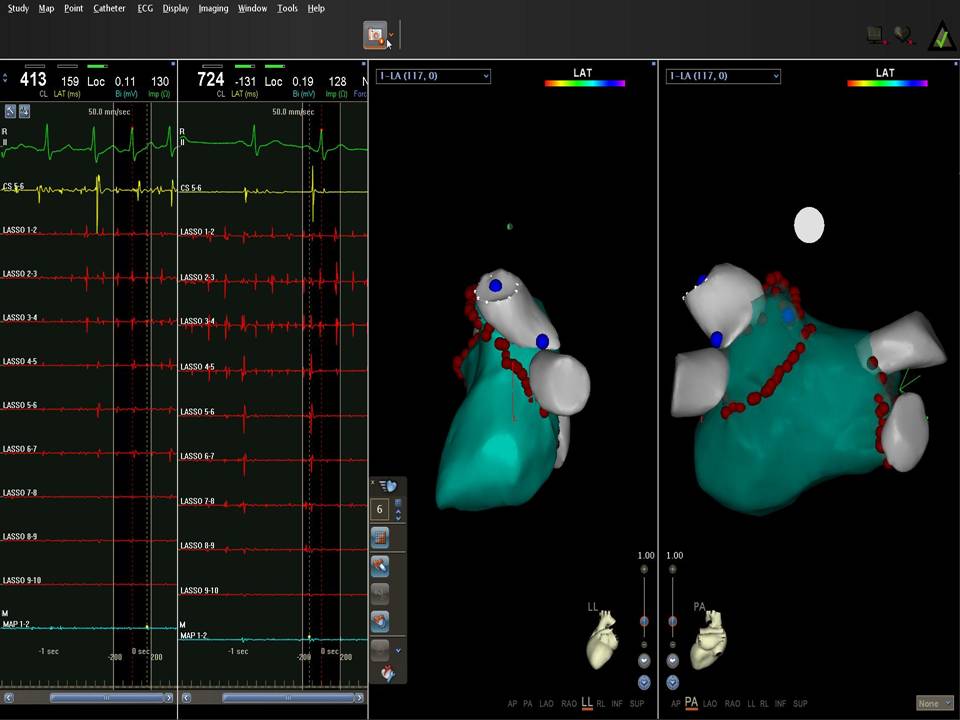
Task: Select the INF view in left map
Action: (617, 704)
